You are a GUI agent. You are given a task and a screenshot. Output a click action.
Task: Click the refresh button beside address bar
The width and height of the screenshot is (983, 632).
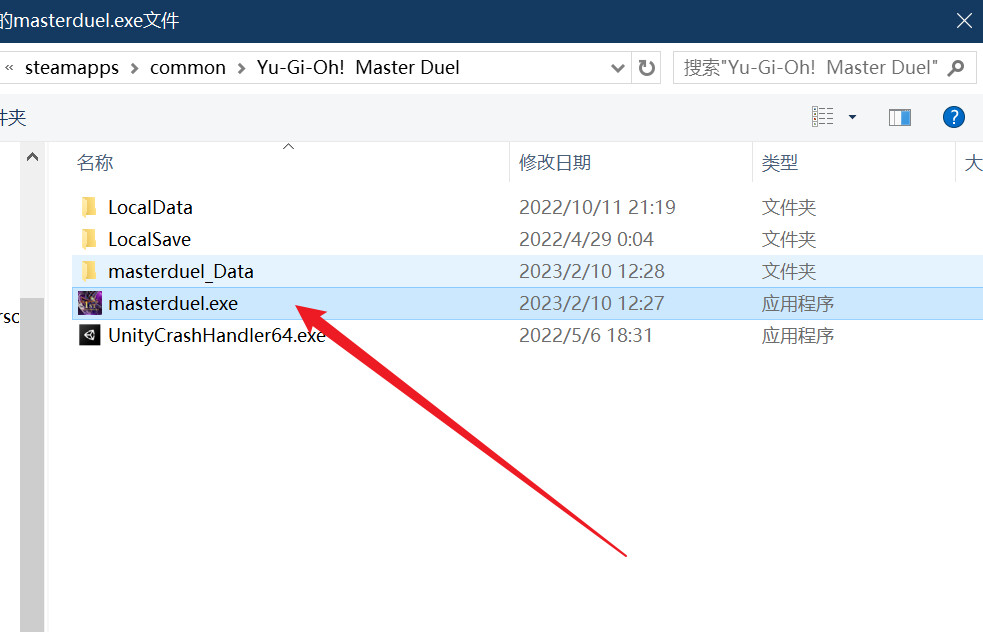pyautogui.click(x=646, y=67)
